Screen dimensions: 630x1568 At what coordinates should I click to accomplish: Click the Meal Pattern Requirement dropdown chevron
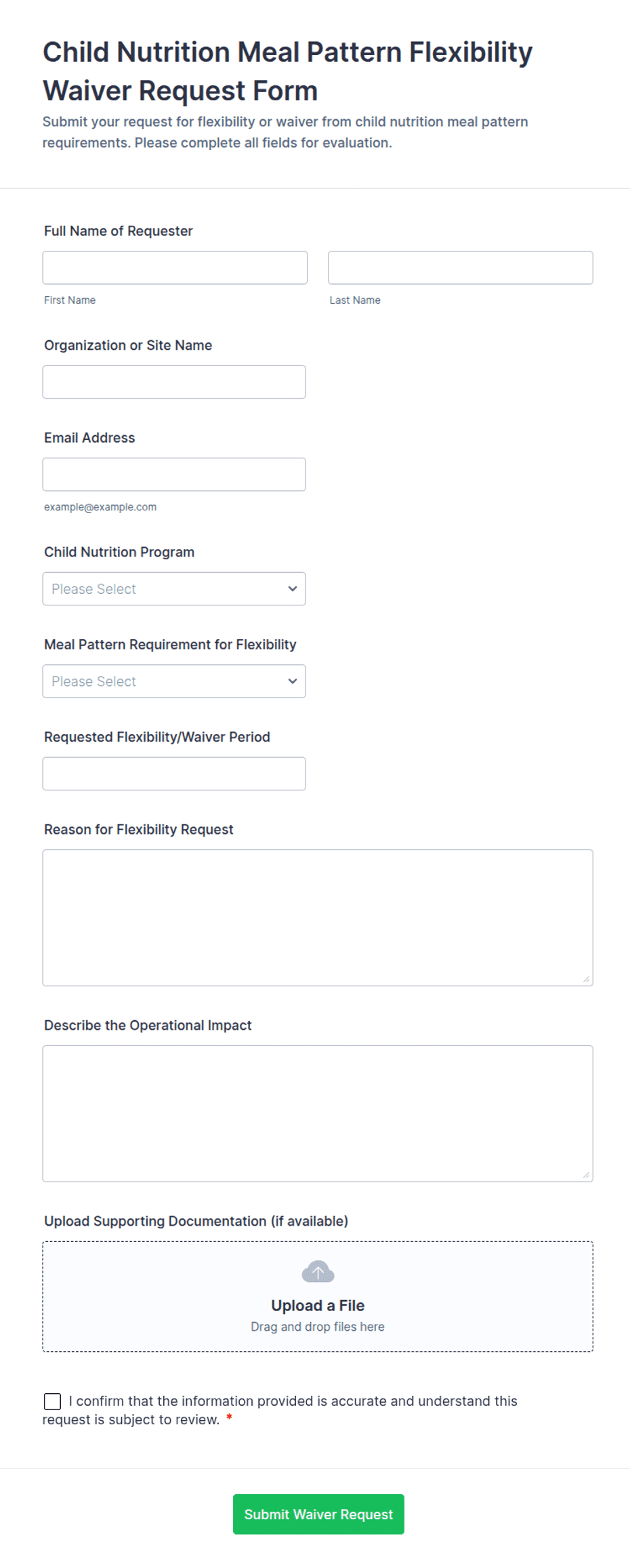pos(293,681)
